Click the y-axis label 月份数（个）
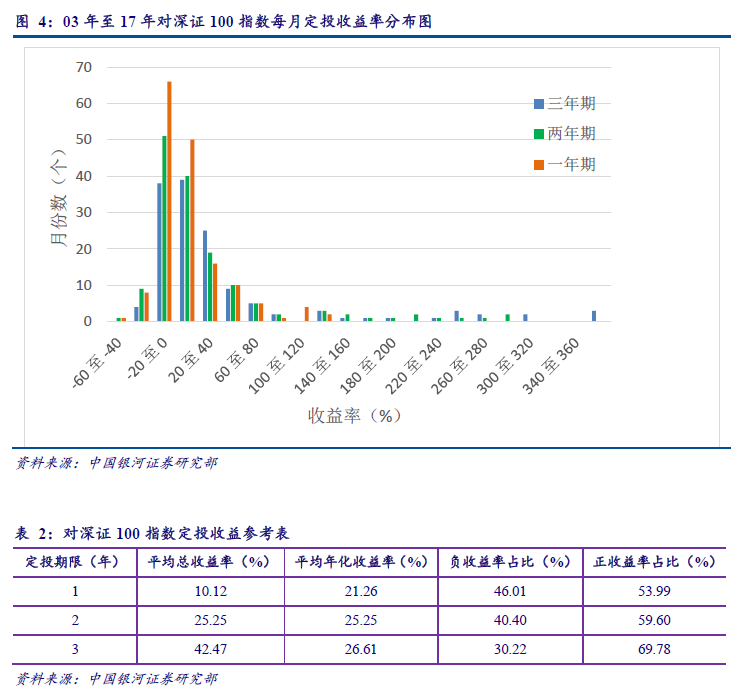The height and width of the screenshot is (699, 749). point(58,197)
